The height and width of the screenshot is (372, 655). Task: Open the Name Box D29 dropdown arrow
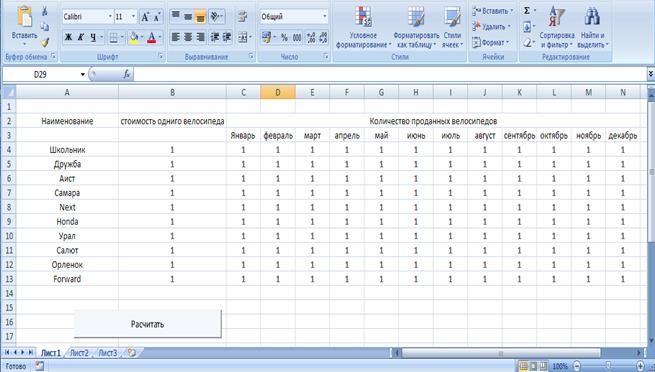(x=83, y=74)
